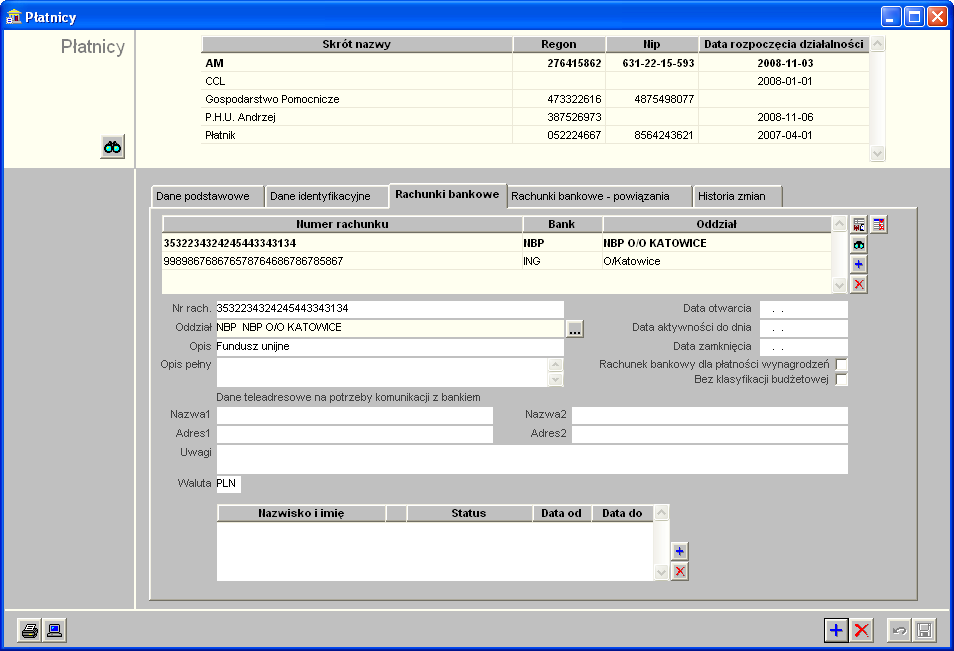This screenshot has height=651, width=954.
Task: Select ING account 9989867686765787646867867 85867 row
Action: [496, 262]
